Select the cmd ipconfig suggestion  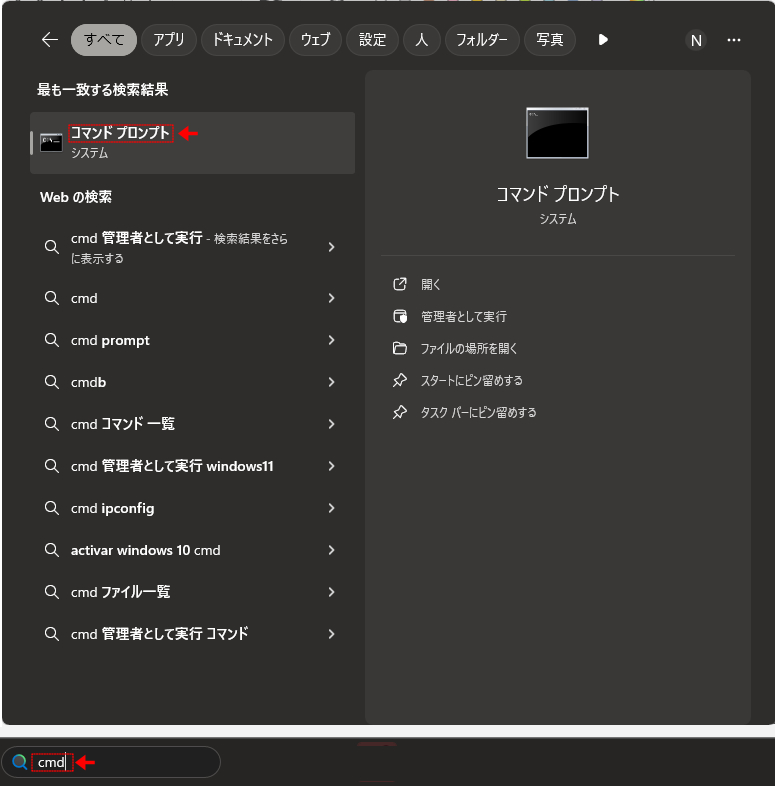192,508
